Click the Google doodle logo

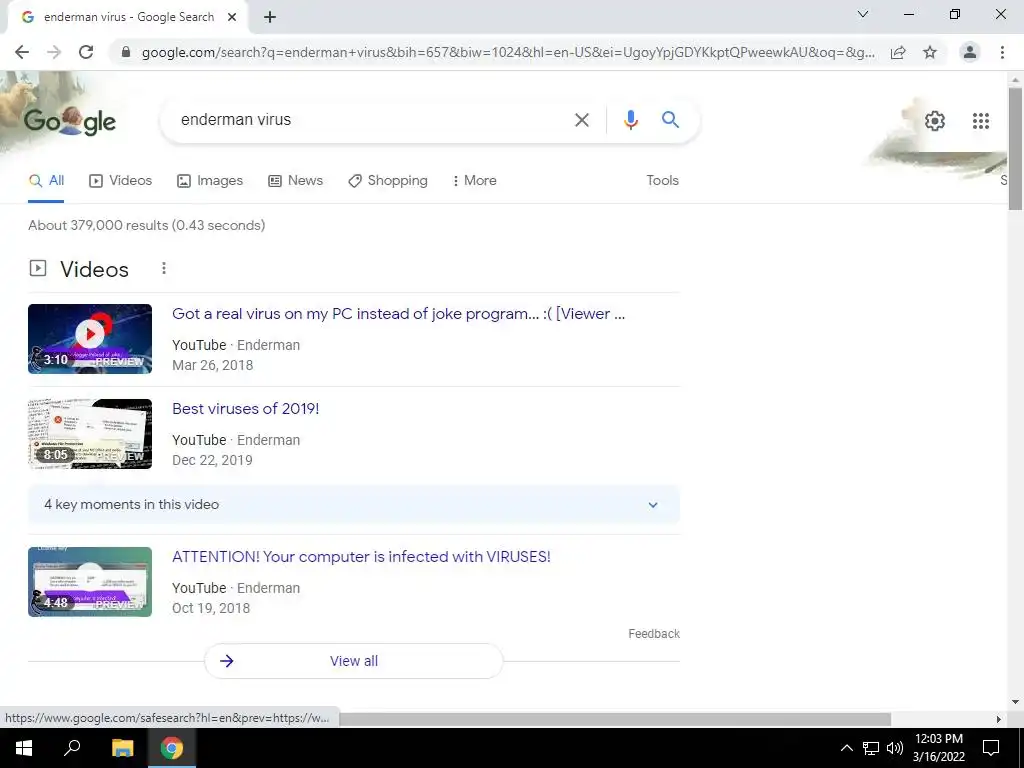click(x=70, y=121)
